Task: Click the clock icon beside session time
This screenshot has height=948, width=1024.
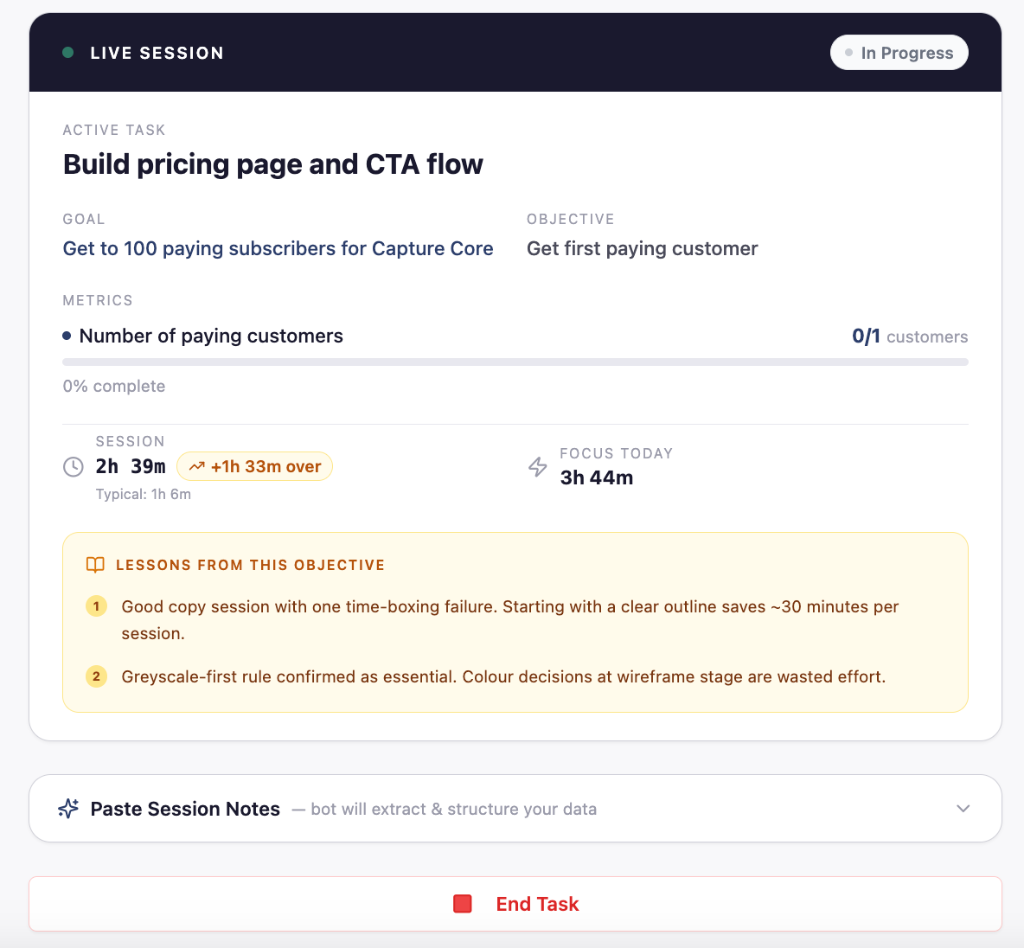Action: 73,467
